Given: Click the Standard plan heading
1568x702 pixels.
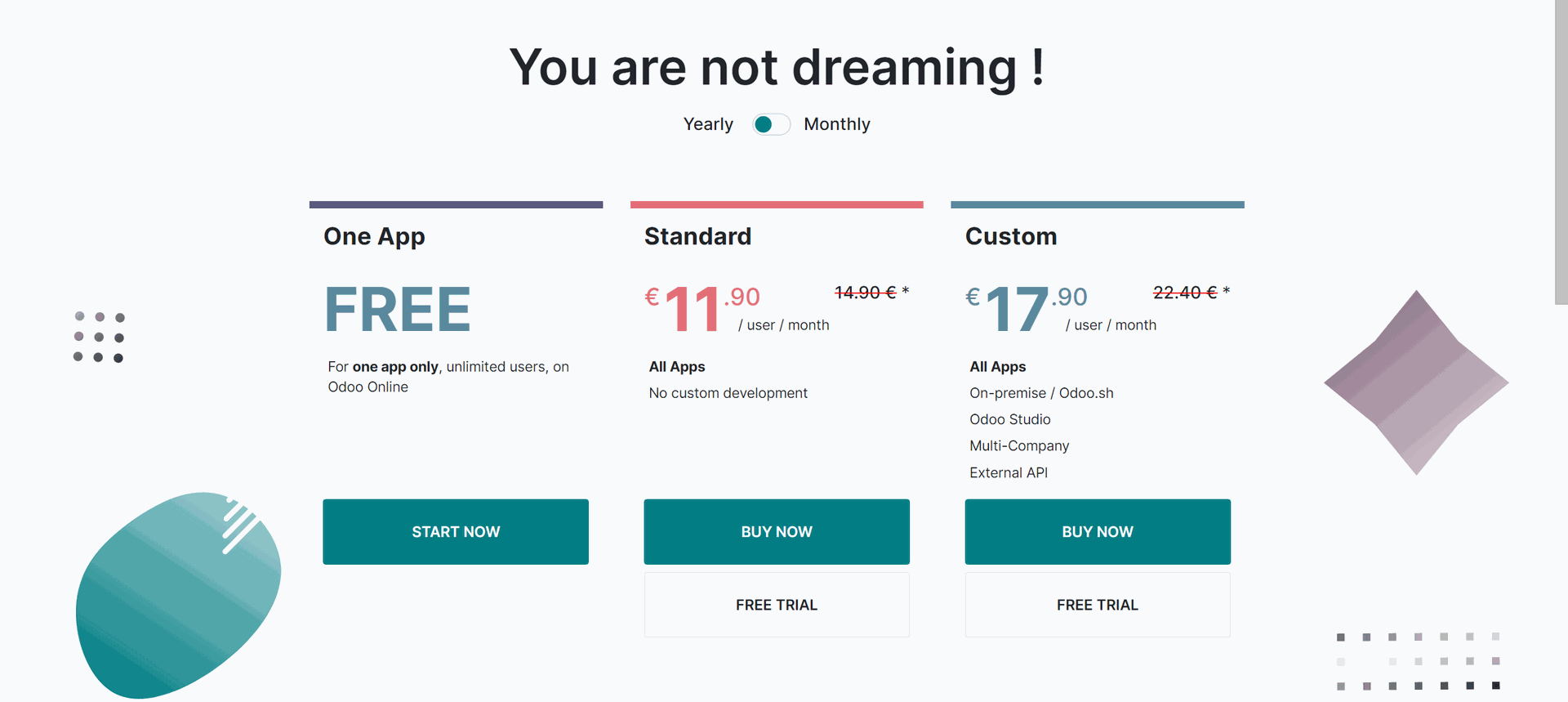Looking at the screenshot, I should 697,236.
